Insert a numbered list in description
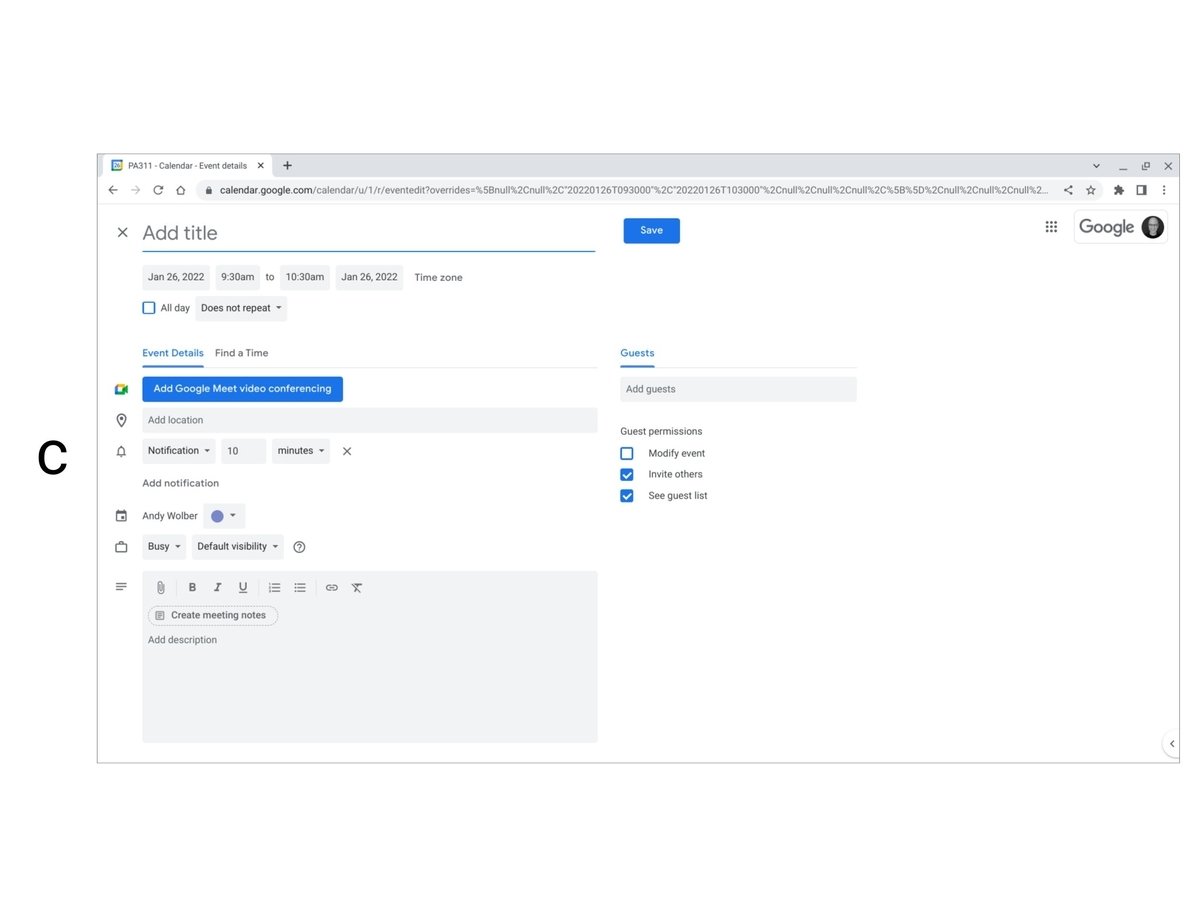Screen dimensions: 1200x900 coord(274,588)
